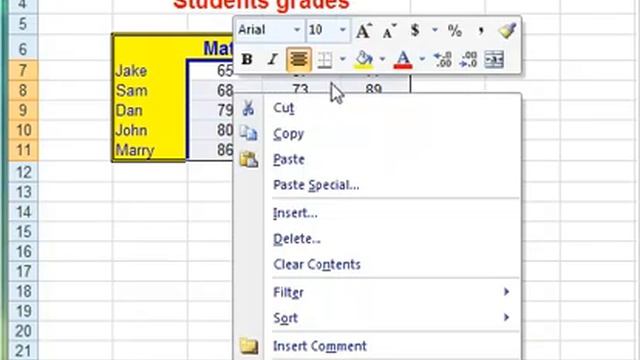This screenshot has height=360, width=640.
Task: Choose Cut from the context menu
Action: click(377, 108)
